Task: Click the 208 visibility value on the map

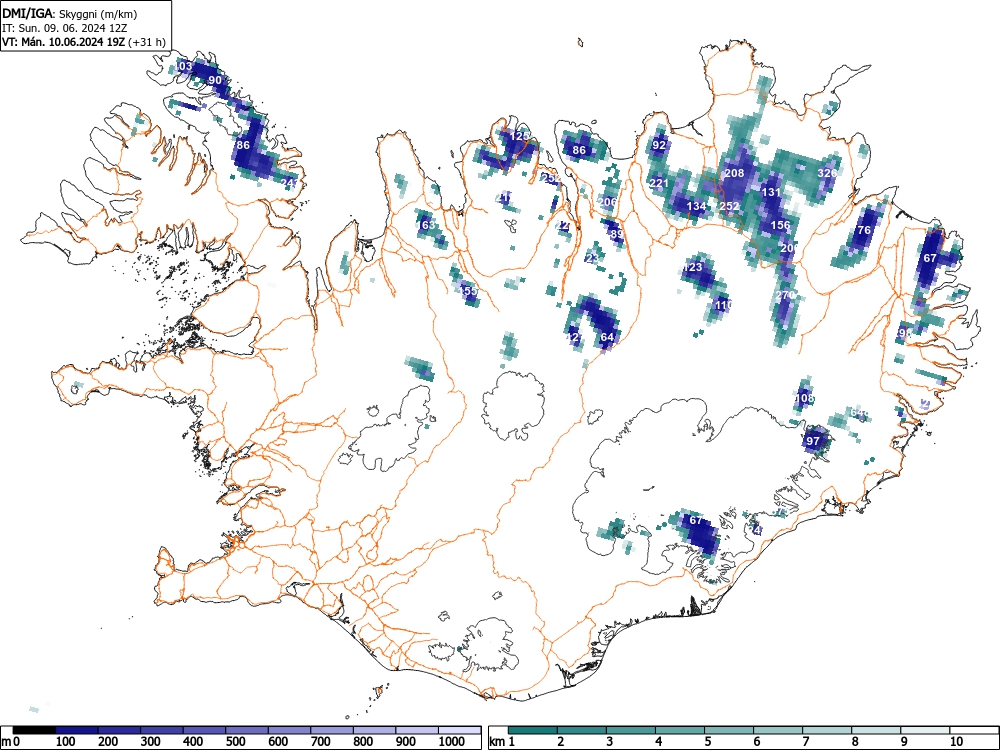Action: click(x=734, y=173)
